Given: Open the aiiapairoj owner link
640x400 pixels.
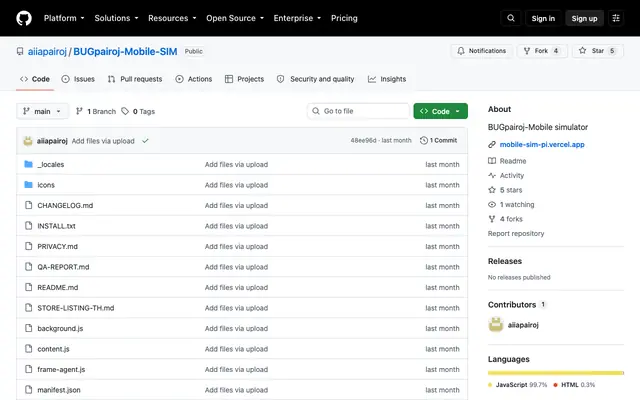Looking at the screenshot, I should tap(47, 51).
